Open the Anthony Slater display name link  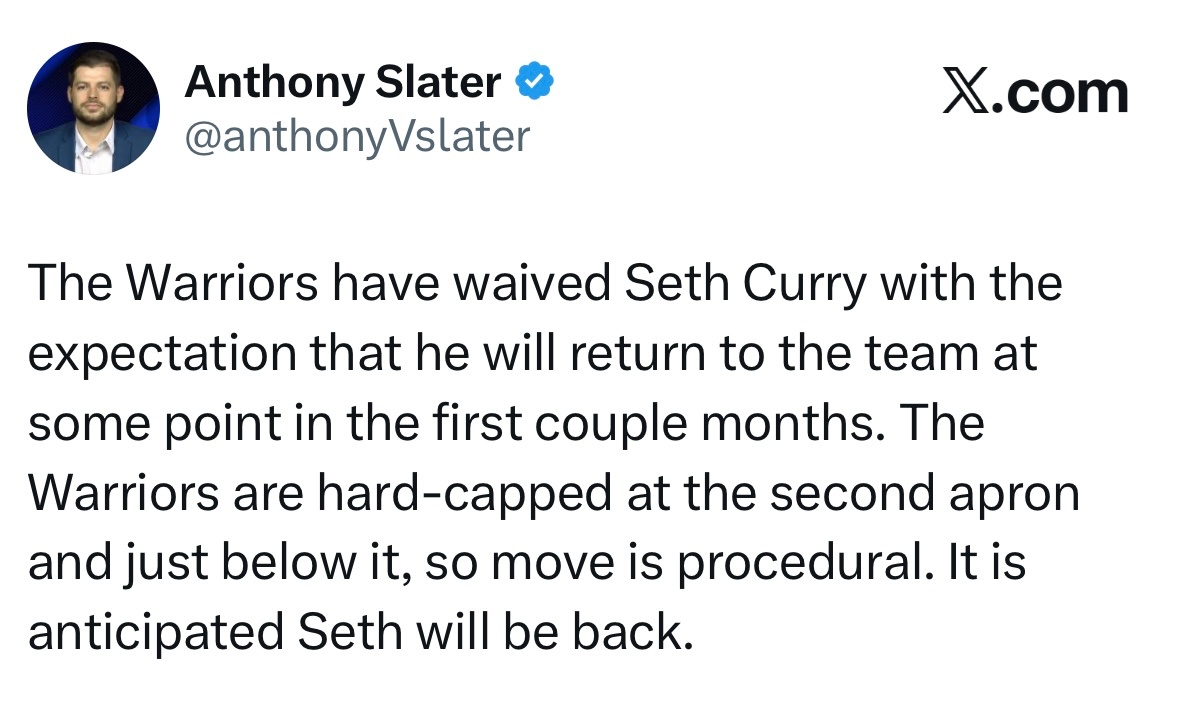click(343, 83)
